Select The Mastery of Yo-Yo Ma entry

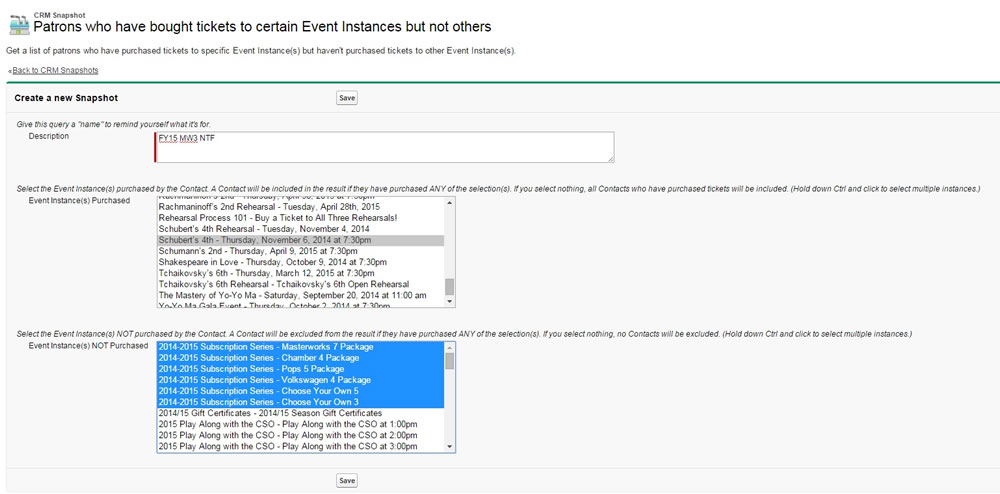point(300,295)
